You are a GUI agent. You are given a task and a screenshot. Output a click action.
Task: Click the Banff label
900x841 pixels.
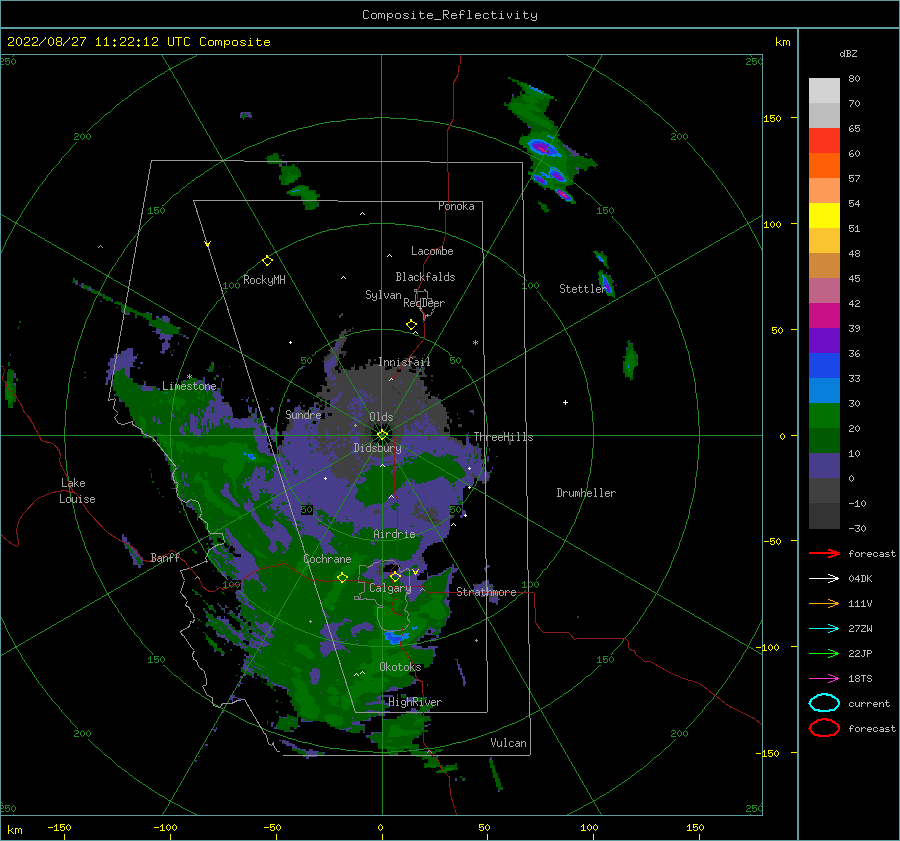[165, 557]
